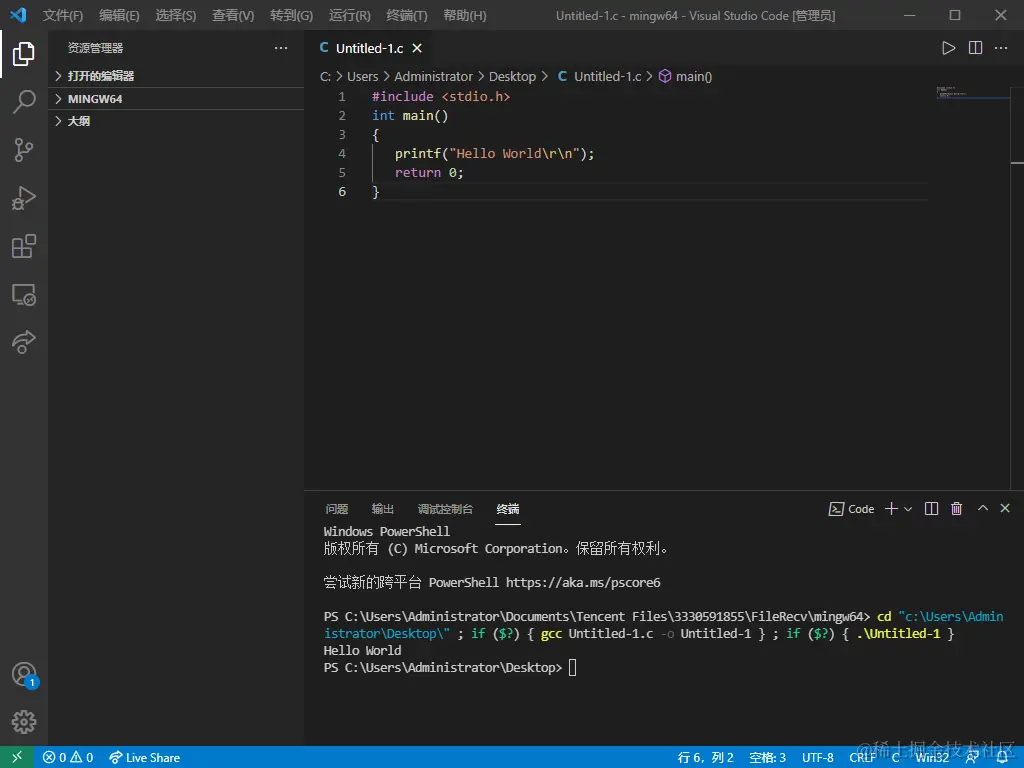Click the main() symbol breadcrumb

(x=685, y=76)
